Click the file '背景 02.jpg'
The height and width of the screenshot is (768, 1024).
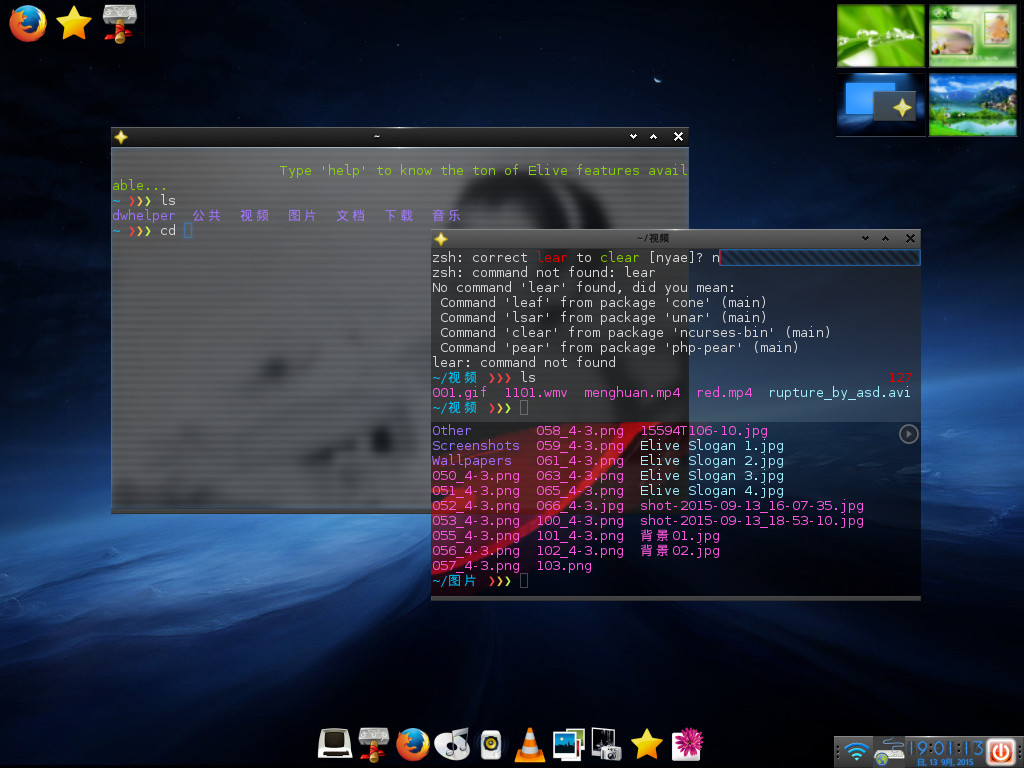pos(680,551)
